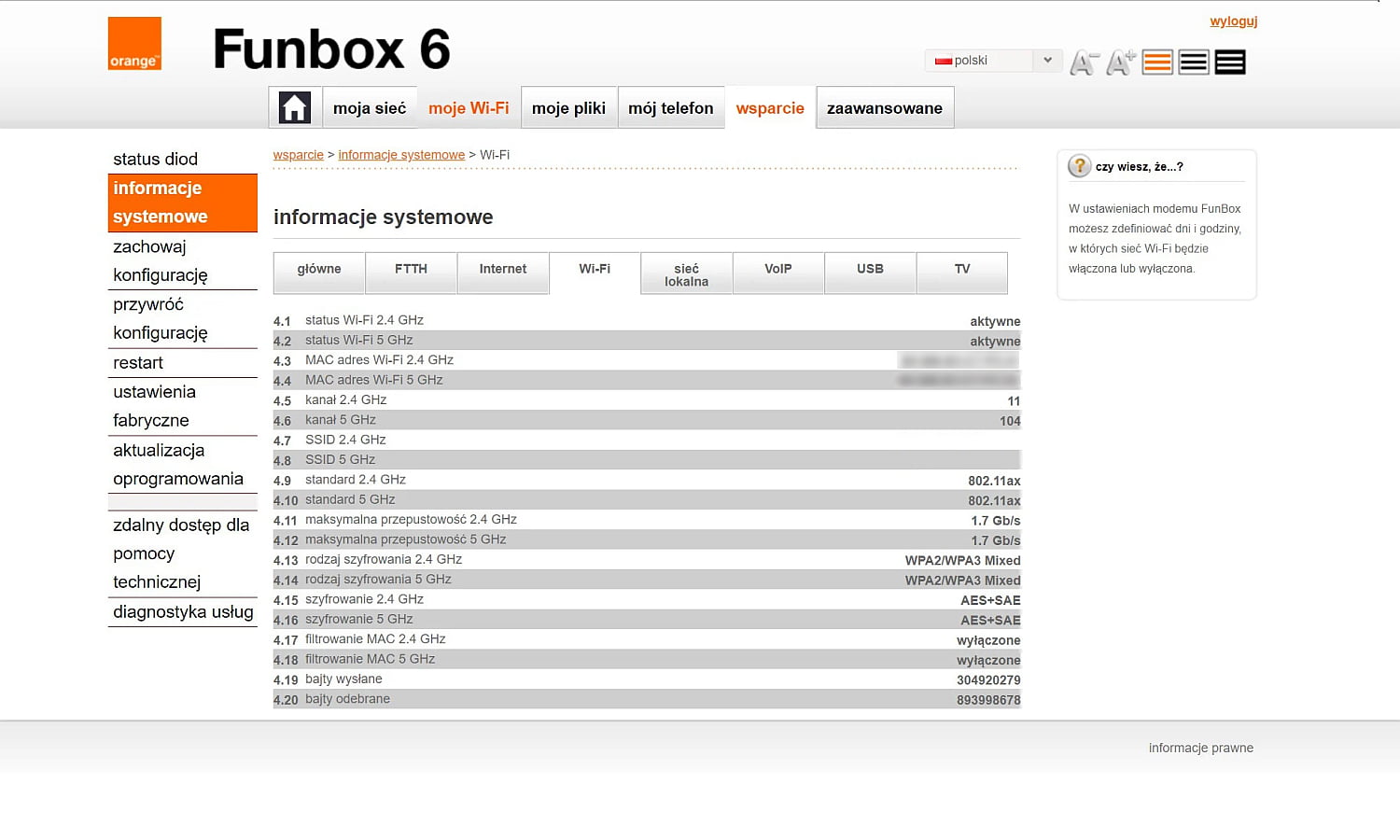Open the informacje prawne link
Viewport: 1400px width, 840px height.
click(1200, 748)
